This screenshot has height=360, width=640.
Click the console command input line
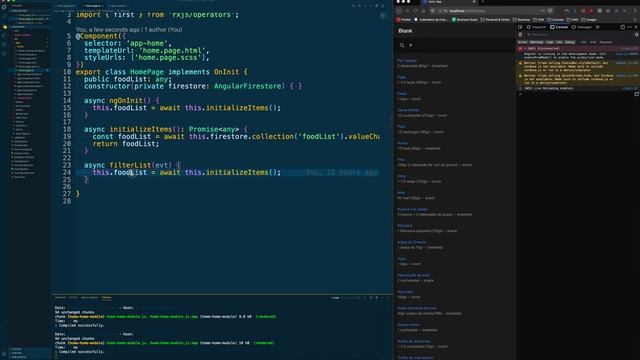click(x=576, y=94)
